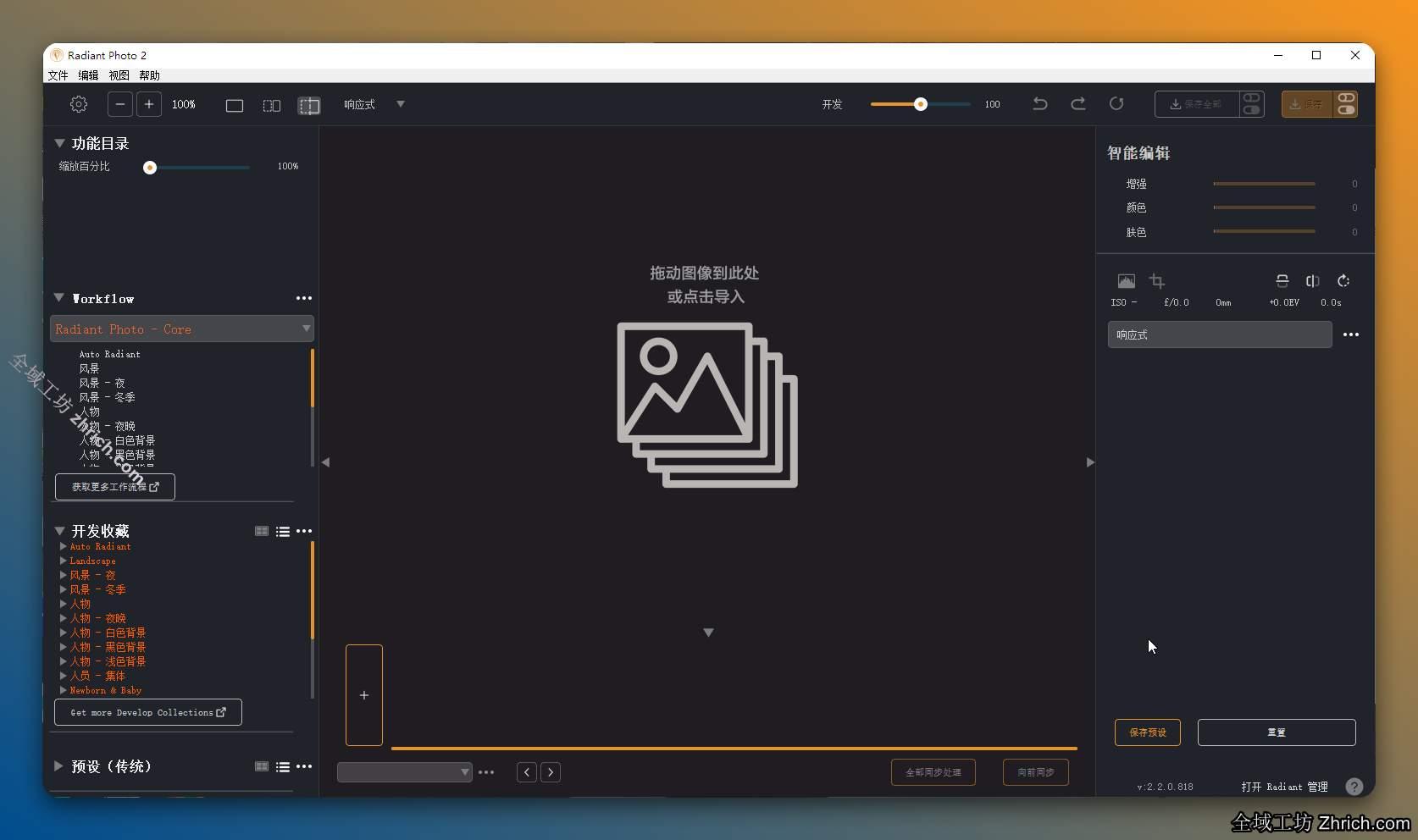Image resolution: width=1418 pixels, height=840 pixels.
Task: Click the 获取更多工作流程 button
Action: point(115,487)
